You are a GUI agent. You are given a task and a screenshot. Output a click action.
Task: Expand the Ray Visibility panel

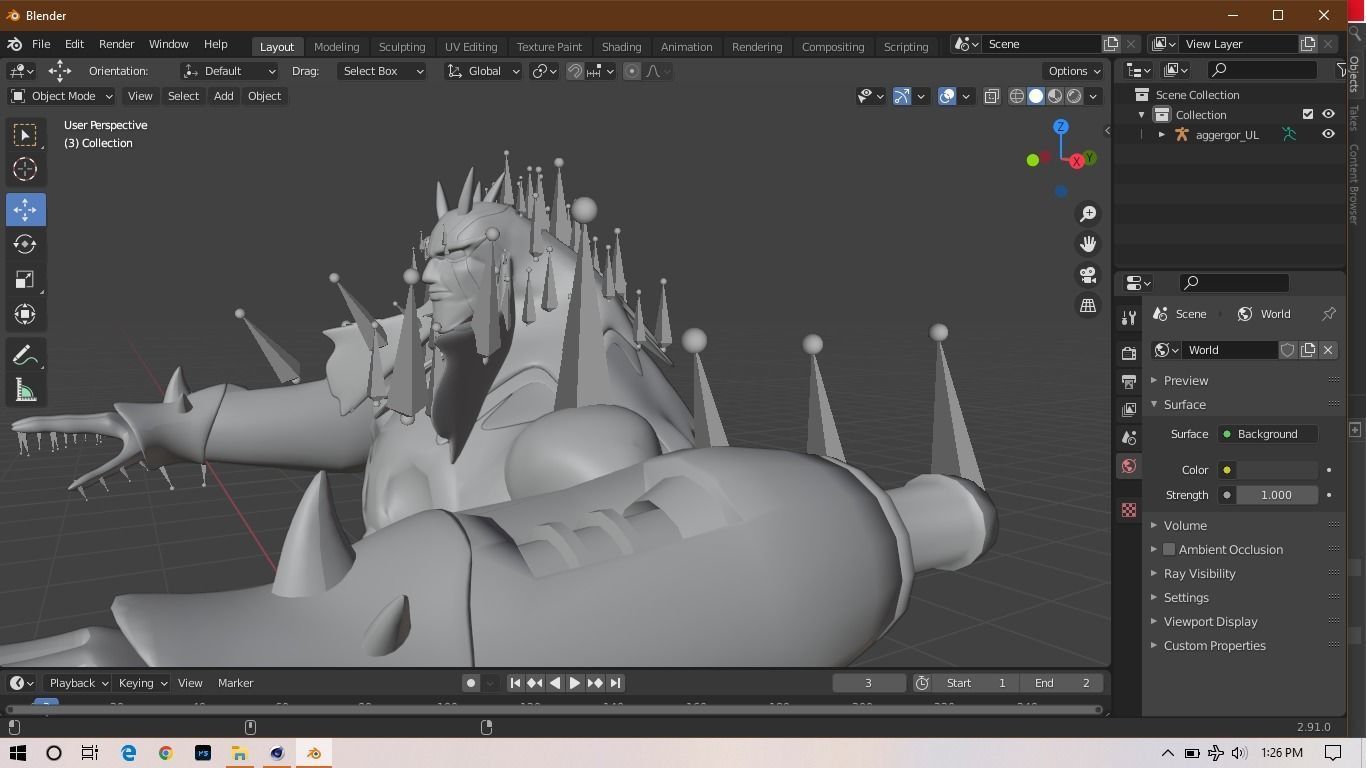tap(1199, 573)
